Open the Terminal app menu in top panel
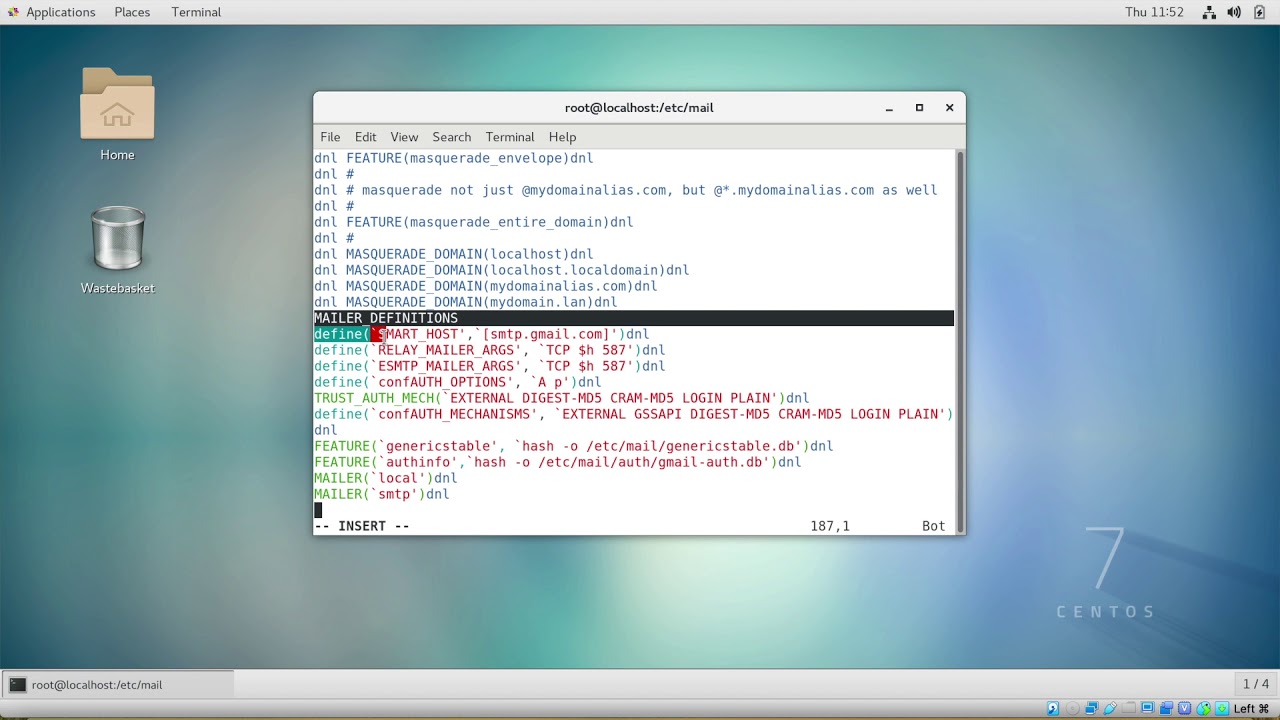 coord(196,12)
